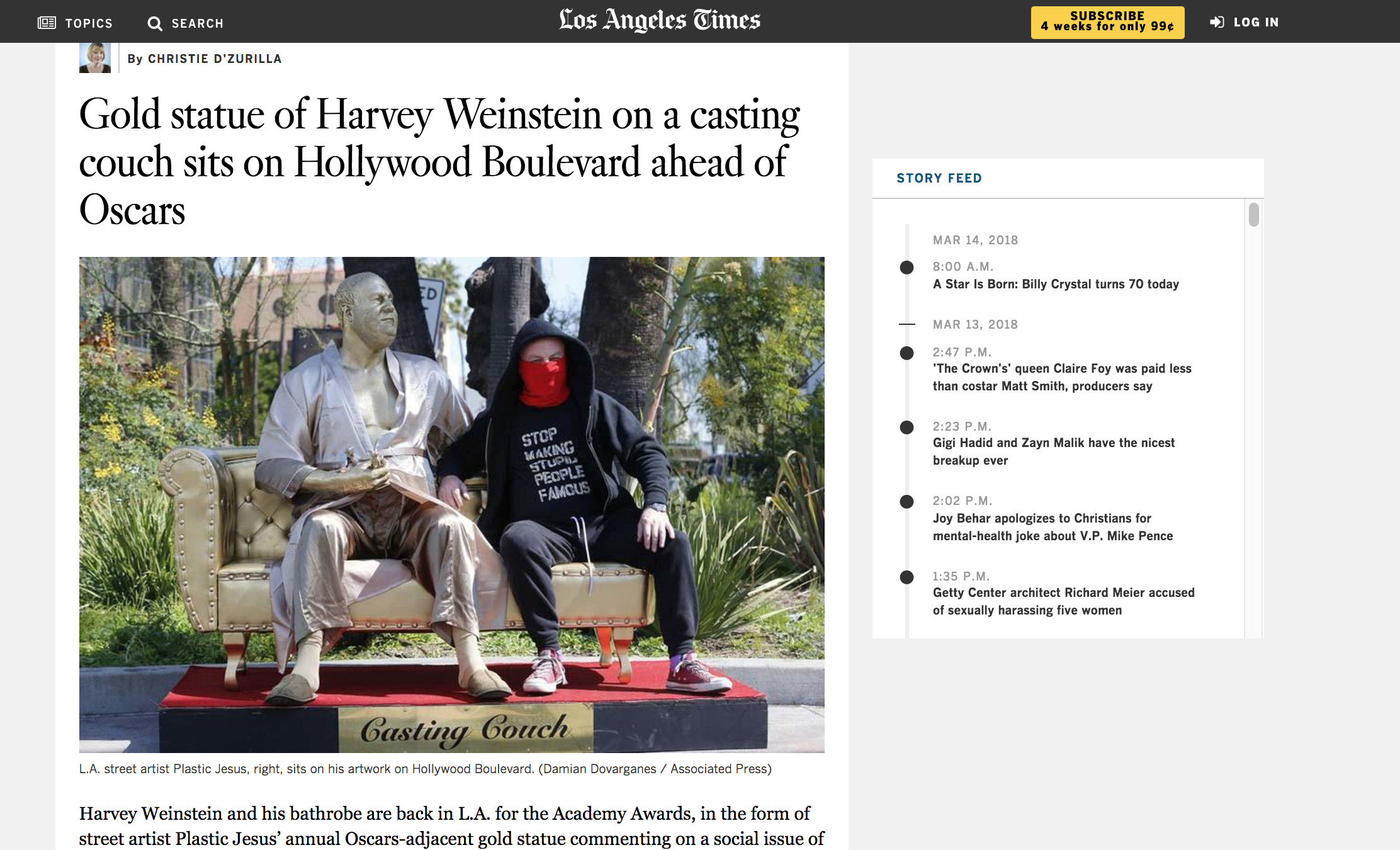
Task: Click the Mar 14, 2018 date label
Action: [974, 240]
